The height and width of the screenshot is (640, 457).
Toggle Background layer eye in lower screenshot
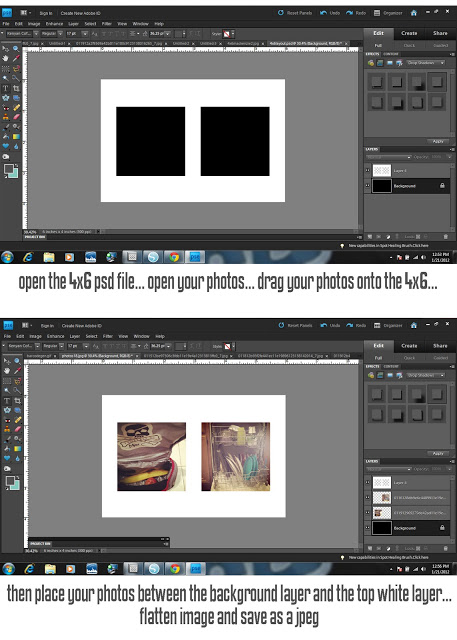[x=367, y=528]
